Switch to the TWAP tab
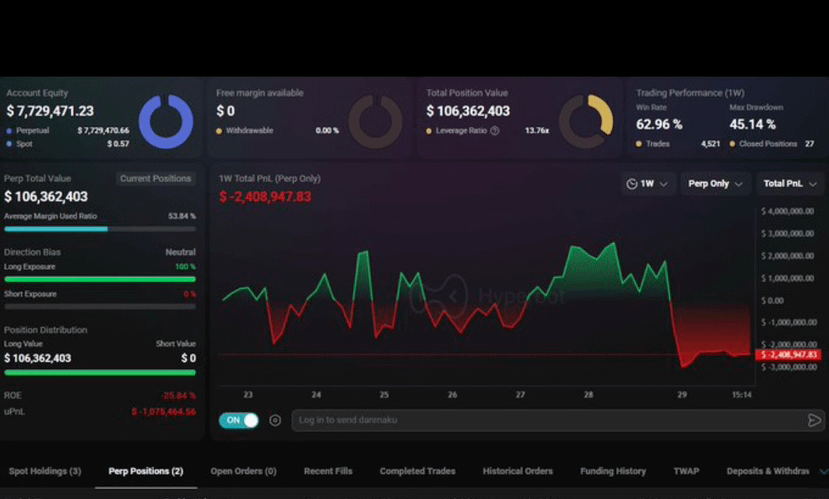Screen dimensions: 829x499 click(x=686, y=471)
